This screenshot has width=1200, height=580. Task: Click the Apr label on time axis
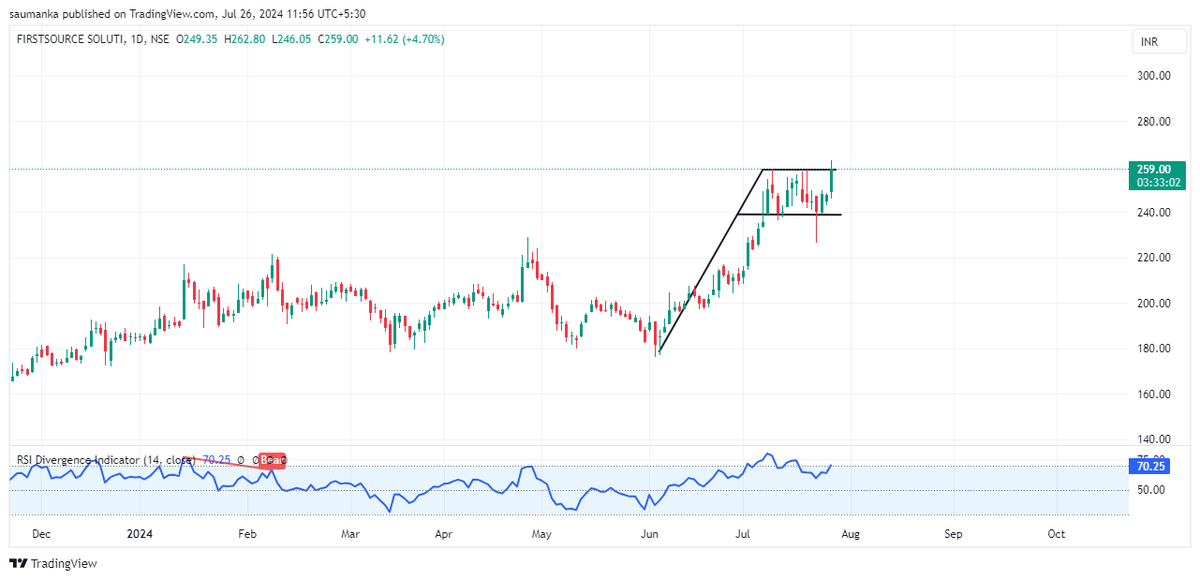pyautogui.click(x=443, y=534)
